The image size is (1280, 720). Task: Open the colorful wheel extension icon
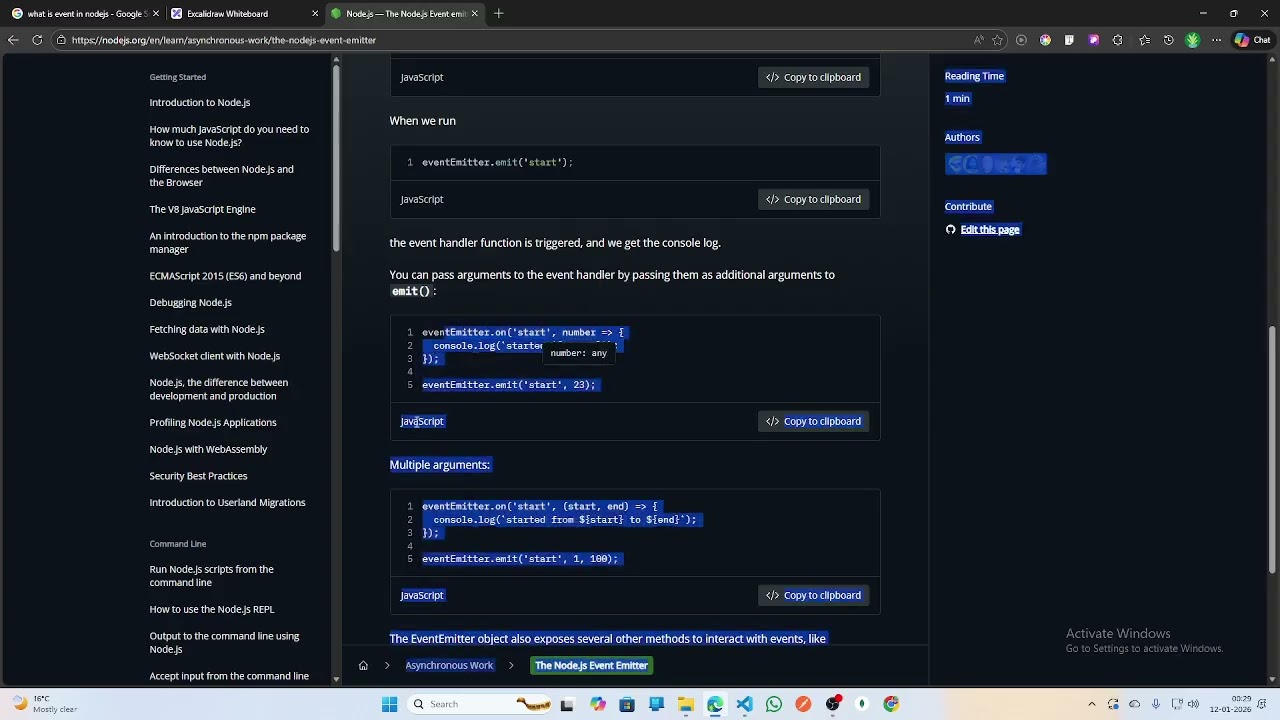[x=1045, y=40]
